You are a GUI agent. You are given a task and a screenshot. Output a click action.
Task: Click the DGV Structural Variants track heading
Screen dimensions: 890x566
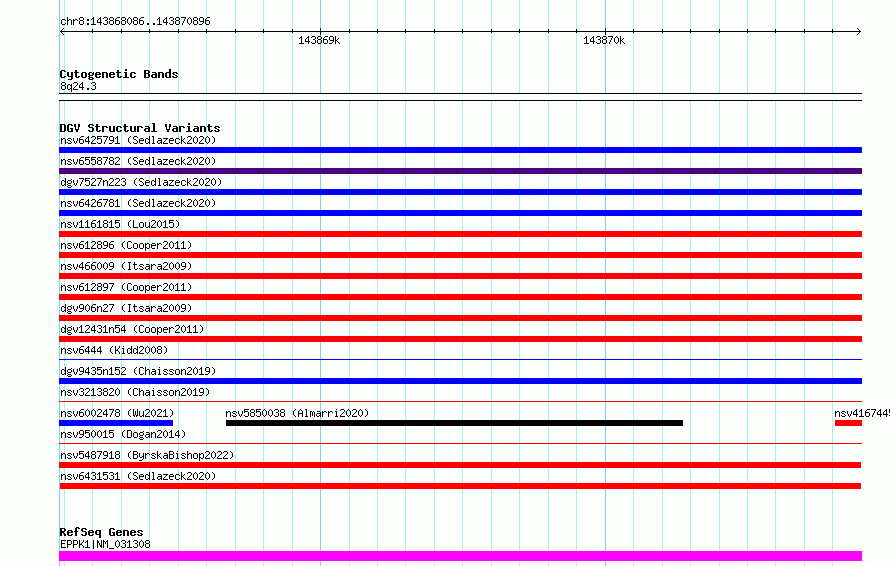[x=140, y=128]
